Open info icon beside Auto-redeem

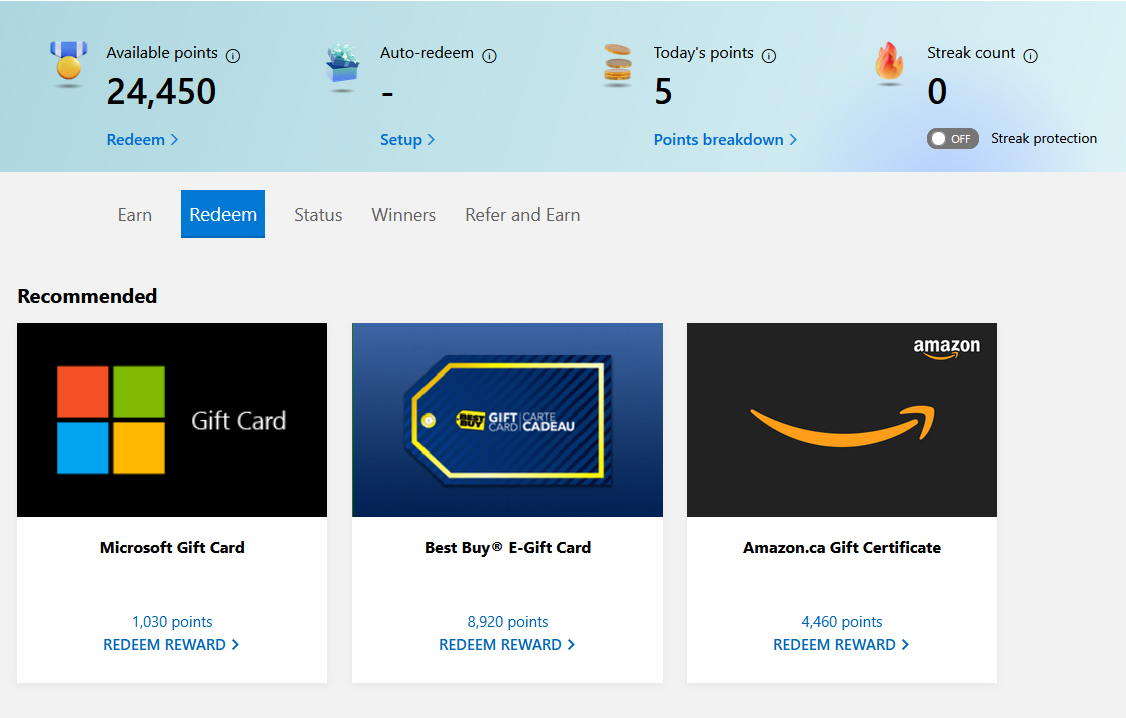(490, 56)
